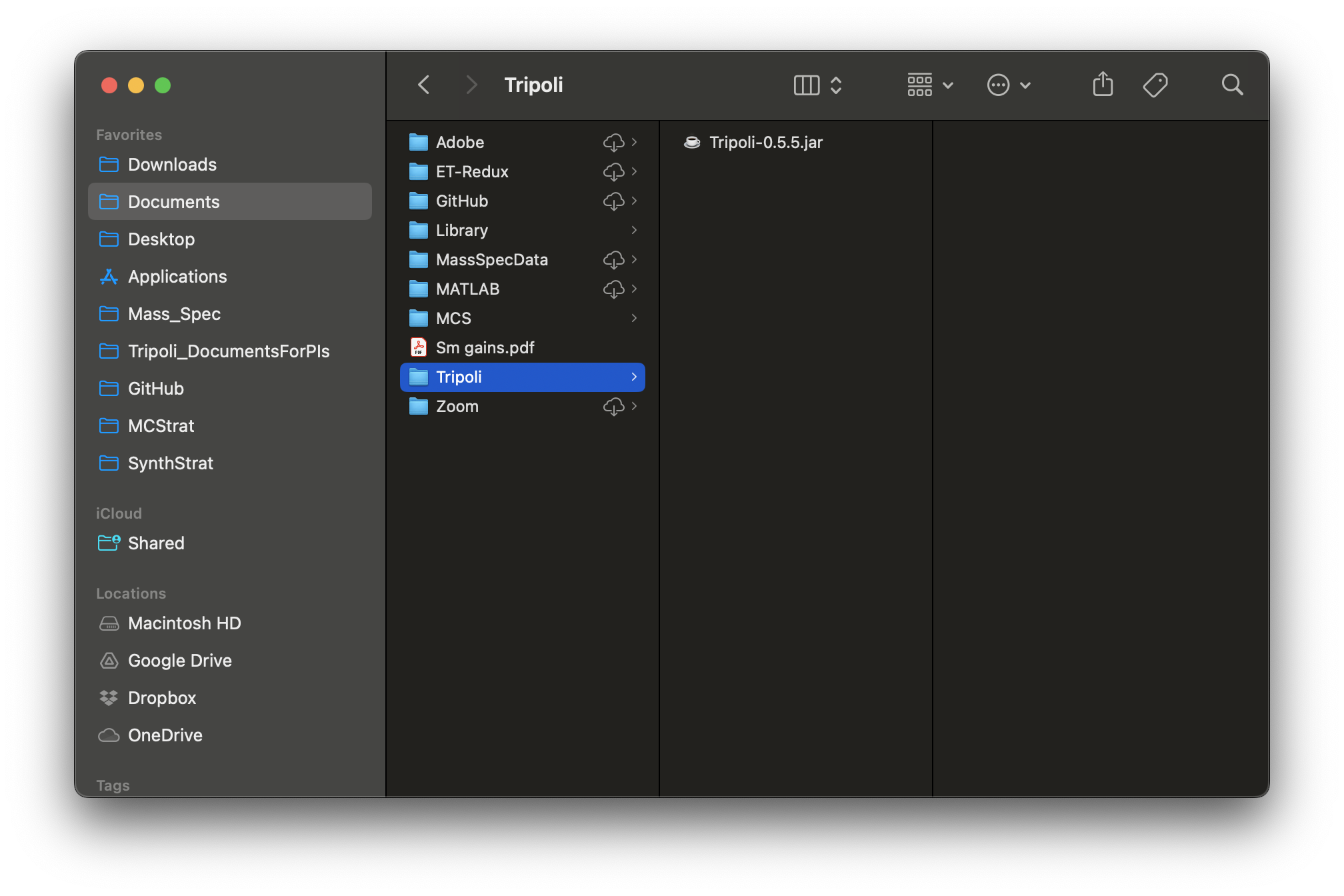Expand the Zoom folder chevron
The height and width of the screenshot is (896, 1344).
coord(634,406)
